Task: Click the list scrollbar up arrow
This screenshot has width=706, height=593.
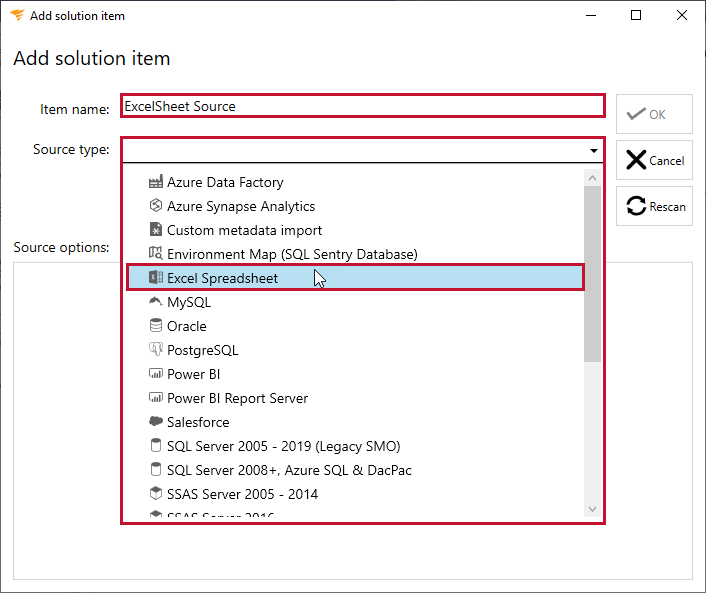Action: click(593, 178)
